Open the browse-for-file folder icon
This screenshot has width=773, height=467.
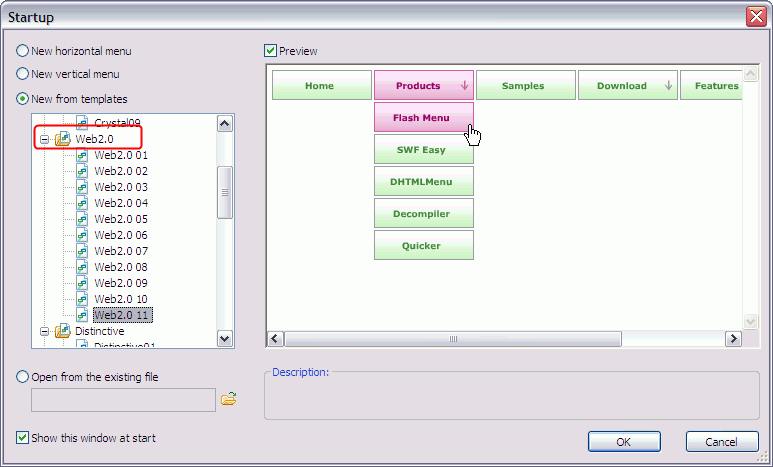[x=228, y=398]
